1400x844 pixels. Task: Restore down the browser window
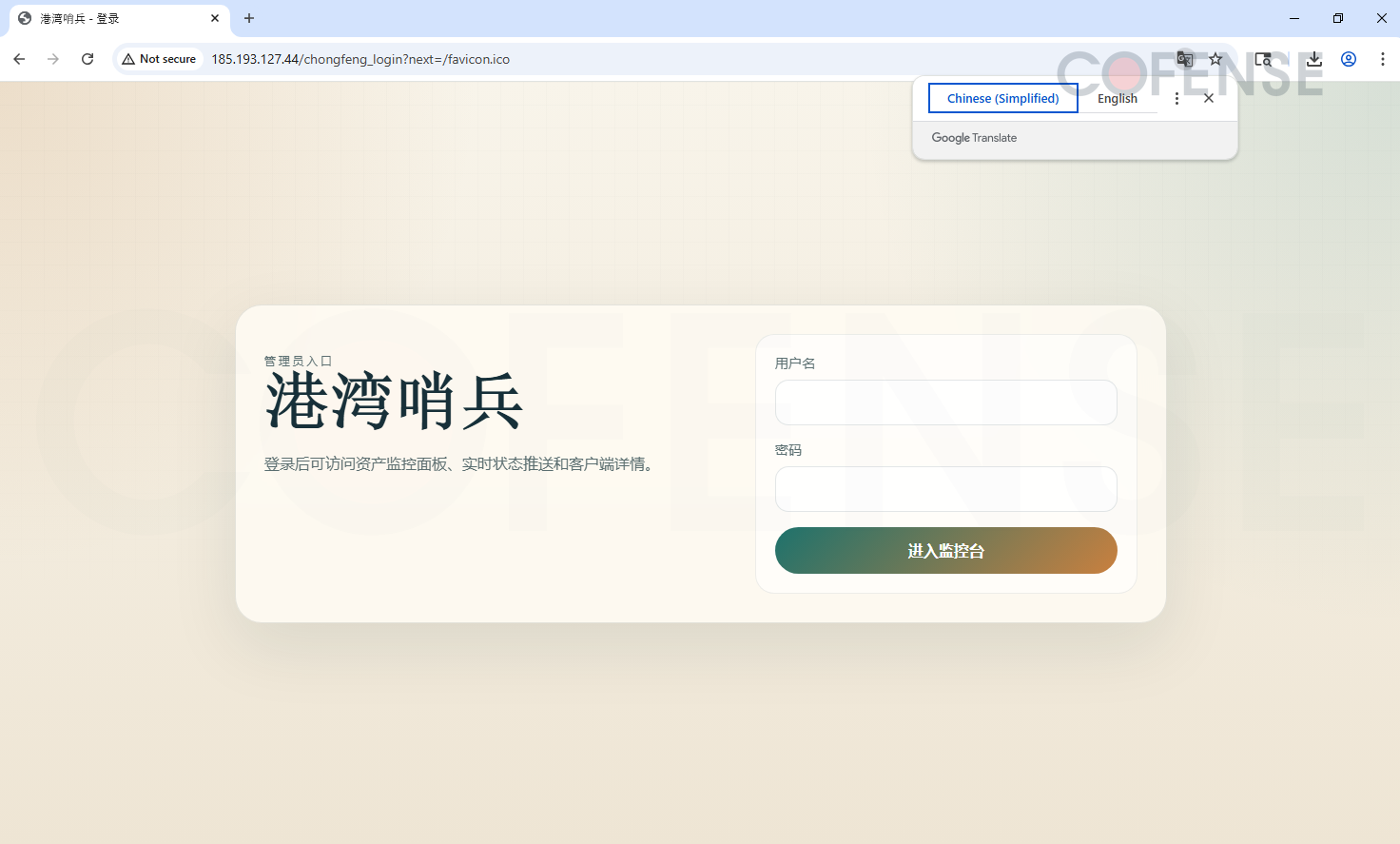click(x=1338, y=18)
